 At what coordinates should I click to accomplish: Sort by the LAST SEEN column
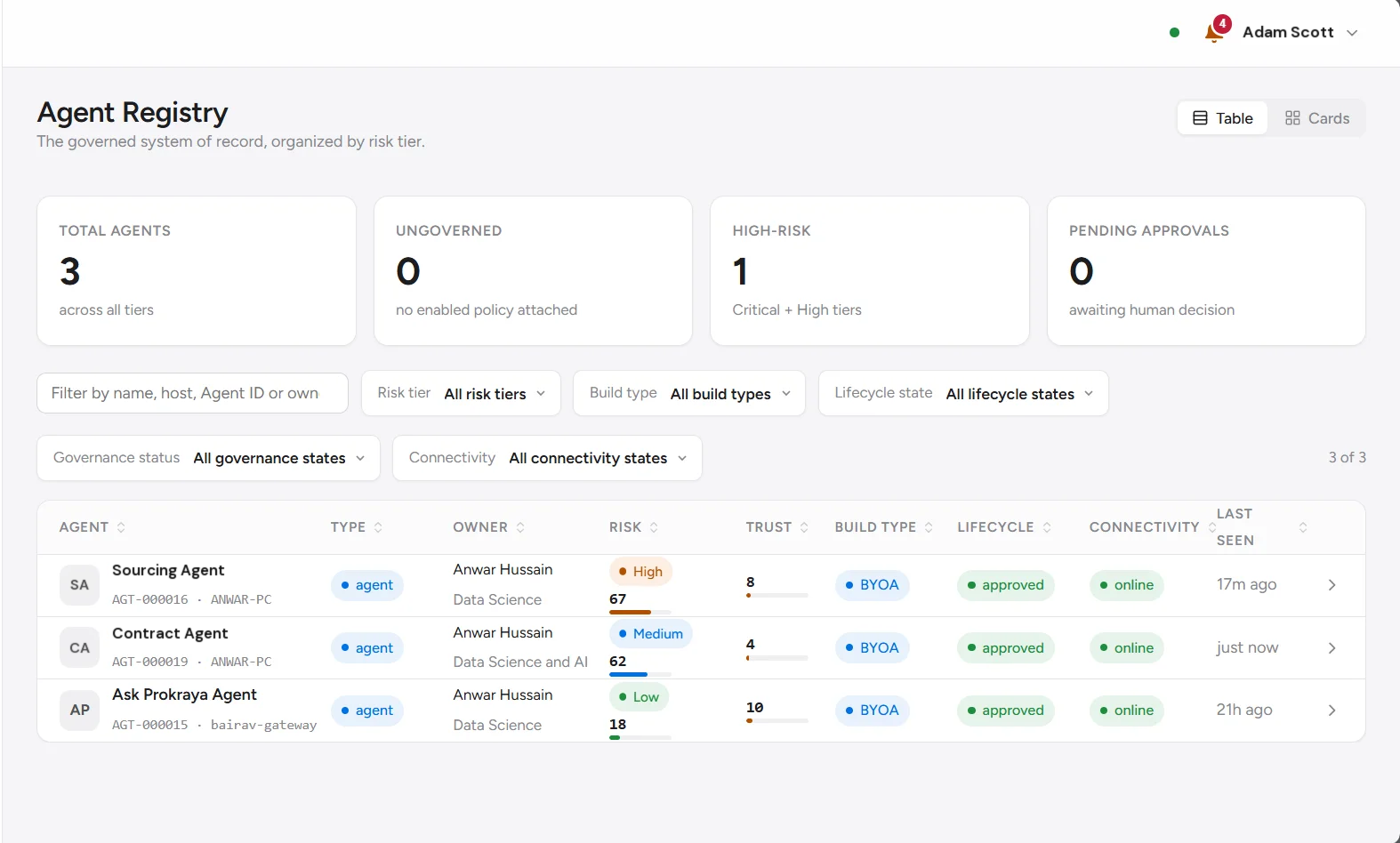click(1261, 527)
